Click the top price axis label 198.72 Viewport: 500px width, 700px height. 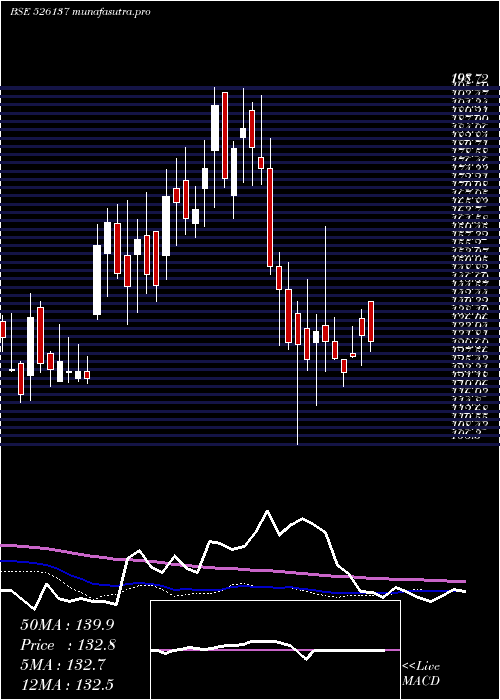pyautogui.click(x=469, y=79)
